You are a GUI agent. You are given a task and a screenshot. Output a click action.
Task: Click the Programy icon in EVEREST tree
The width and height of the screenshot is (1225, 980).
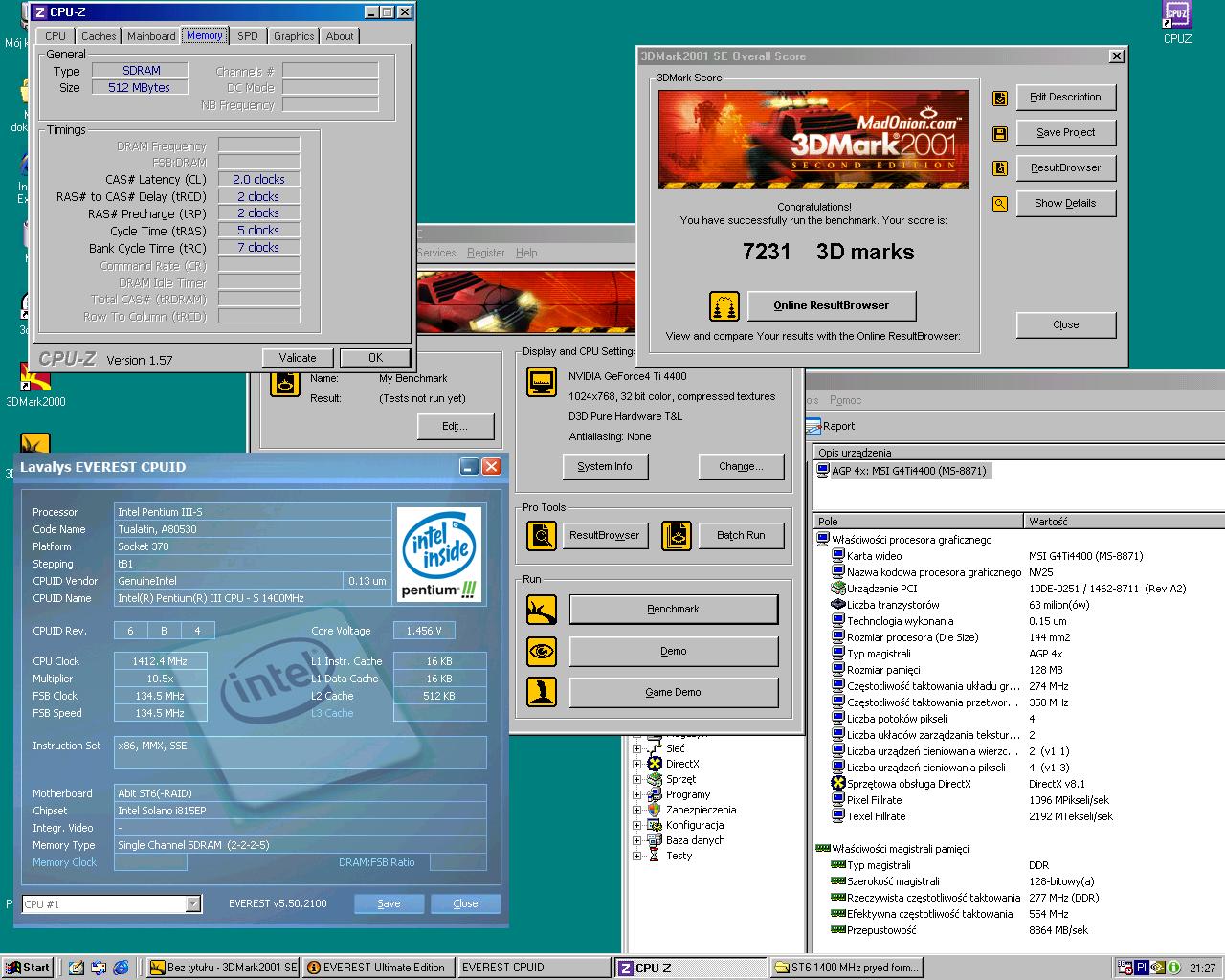click(x=655, y=794)
